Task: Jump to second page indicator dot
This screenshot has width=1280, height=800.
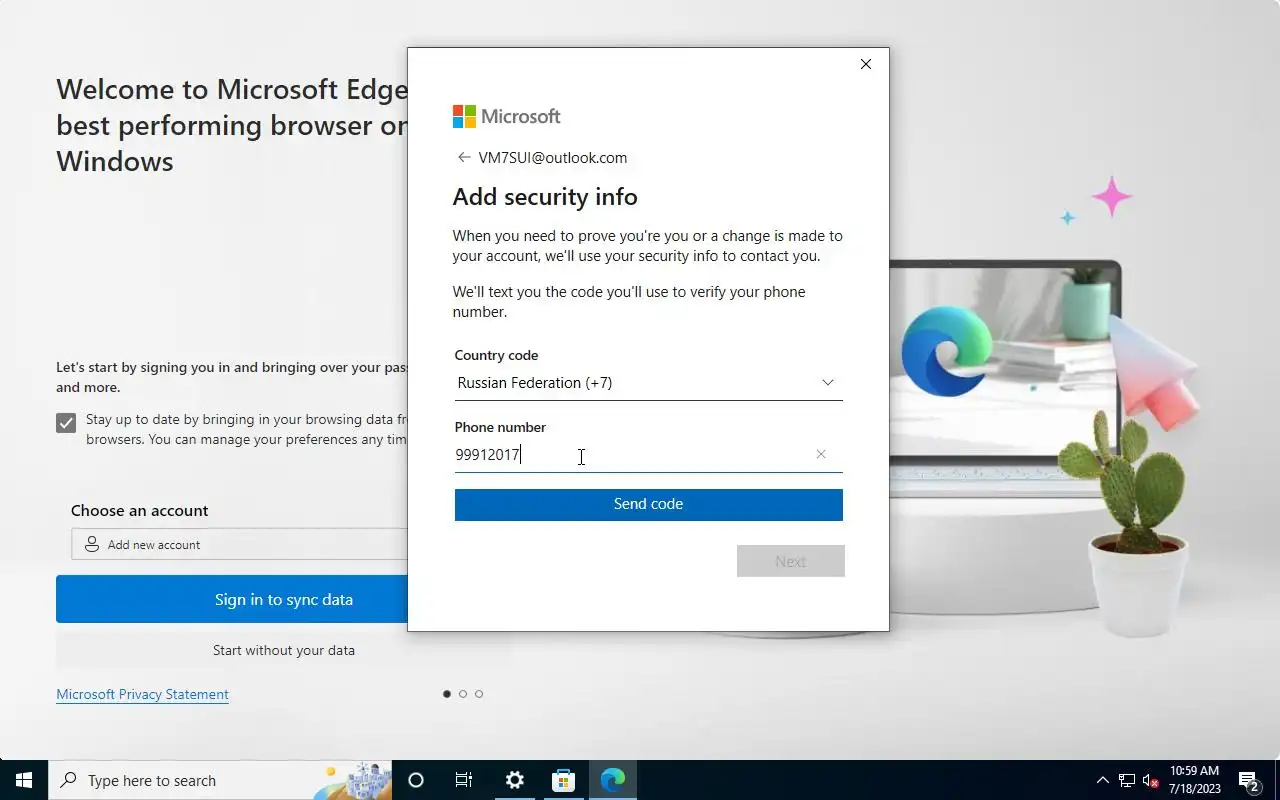Action: [463, 694]
